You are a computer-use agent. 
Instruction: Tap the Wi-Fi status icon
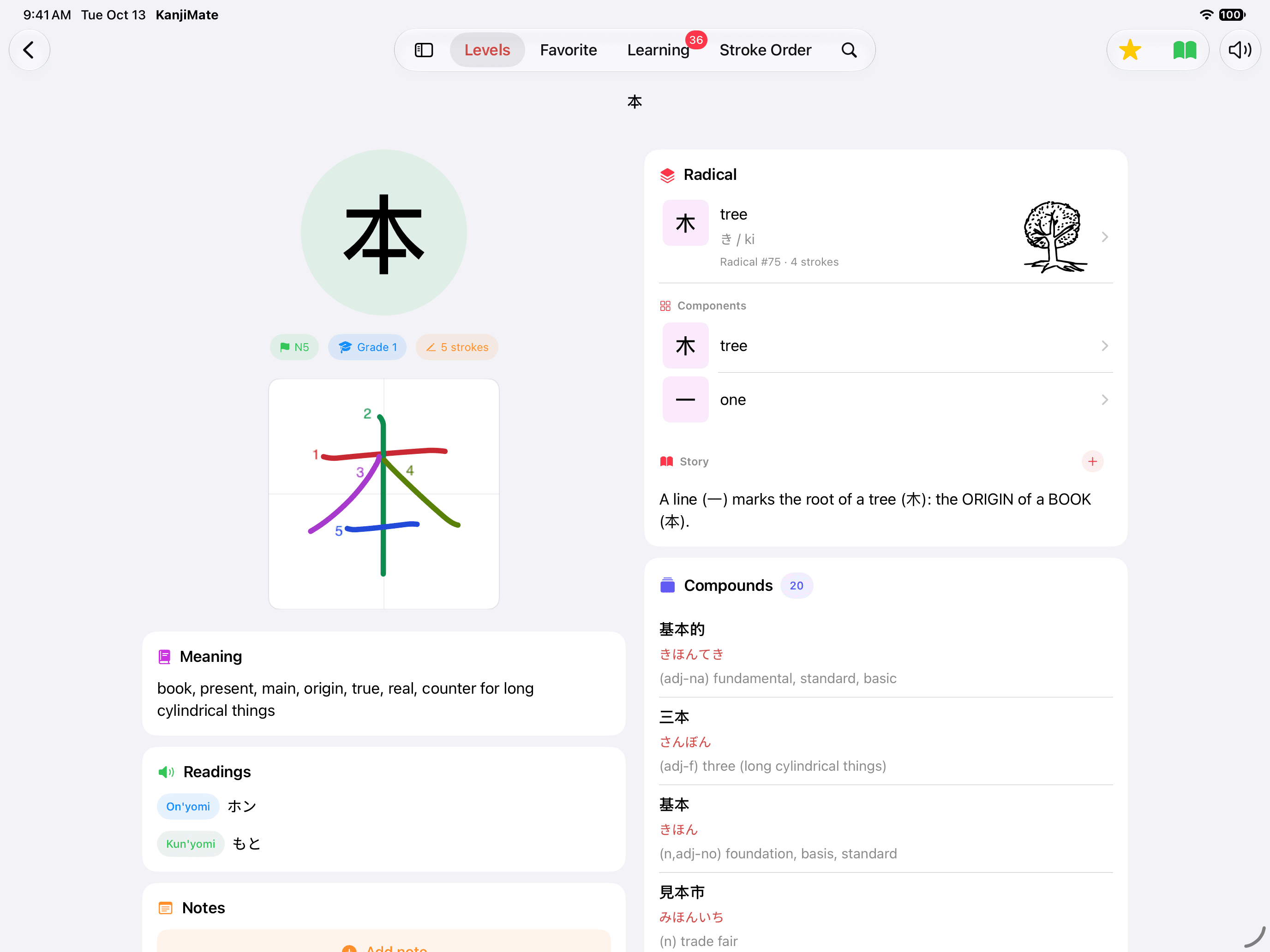pos(1206,14)
